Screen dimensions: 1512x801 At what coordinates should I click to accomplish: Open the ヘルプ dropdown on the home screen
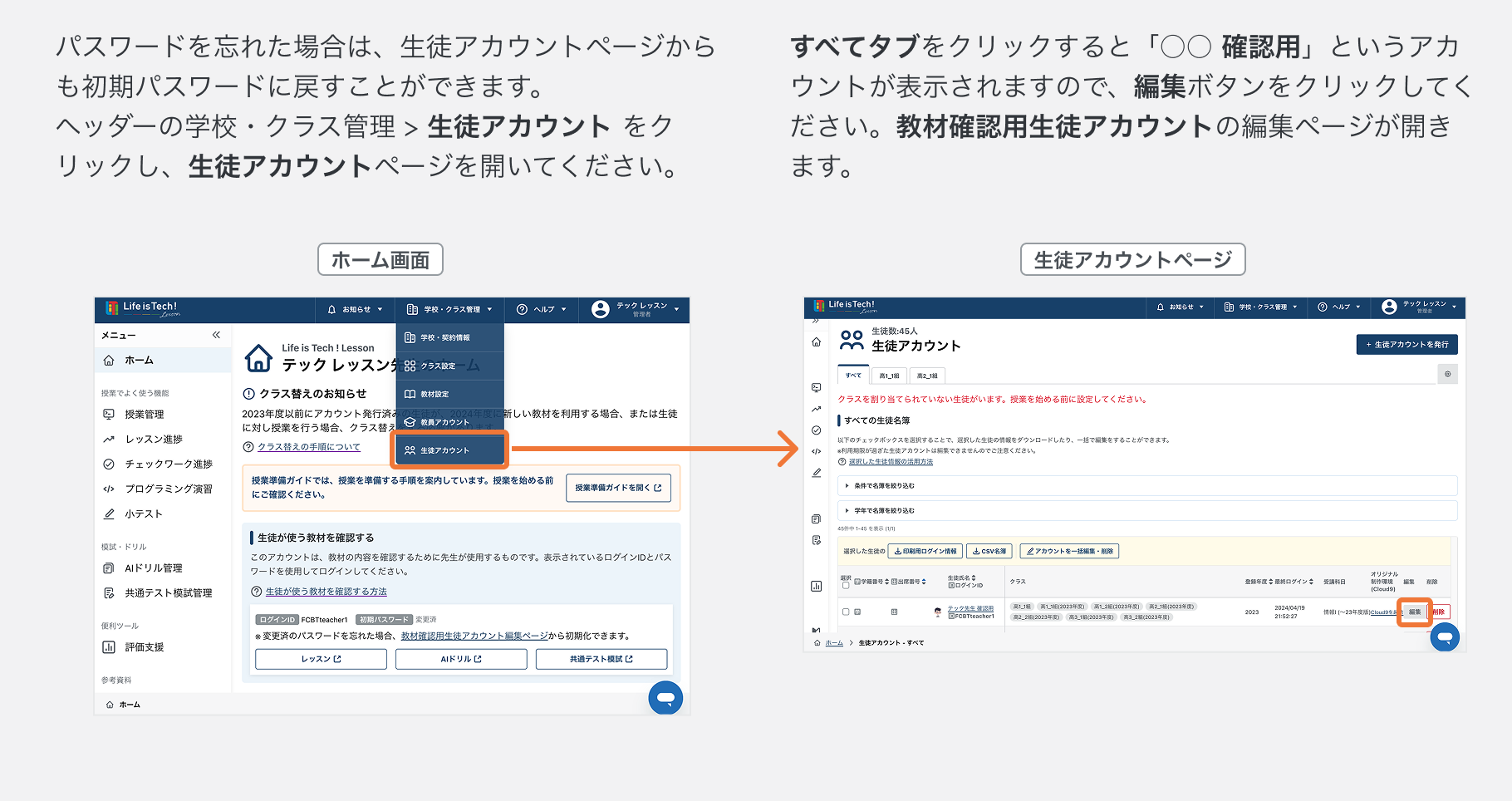(x=542, y=309)
